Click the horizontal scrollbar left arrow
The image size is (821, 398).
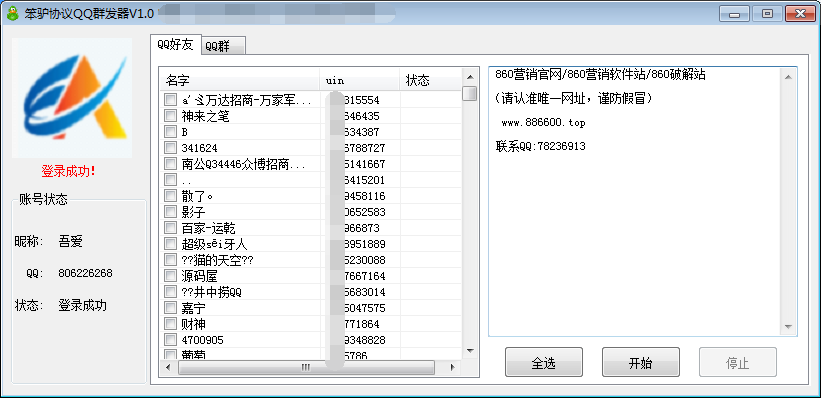point(168,367)
